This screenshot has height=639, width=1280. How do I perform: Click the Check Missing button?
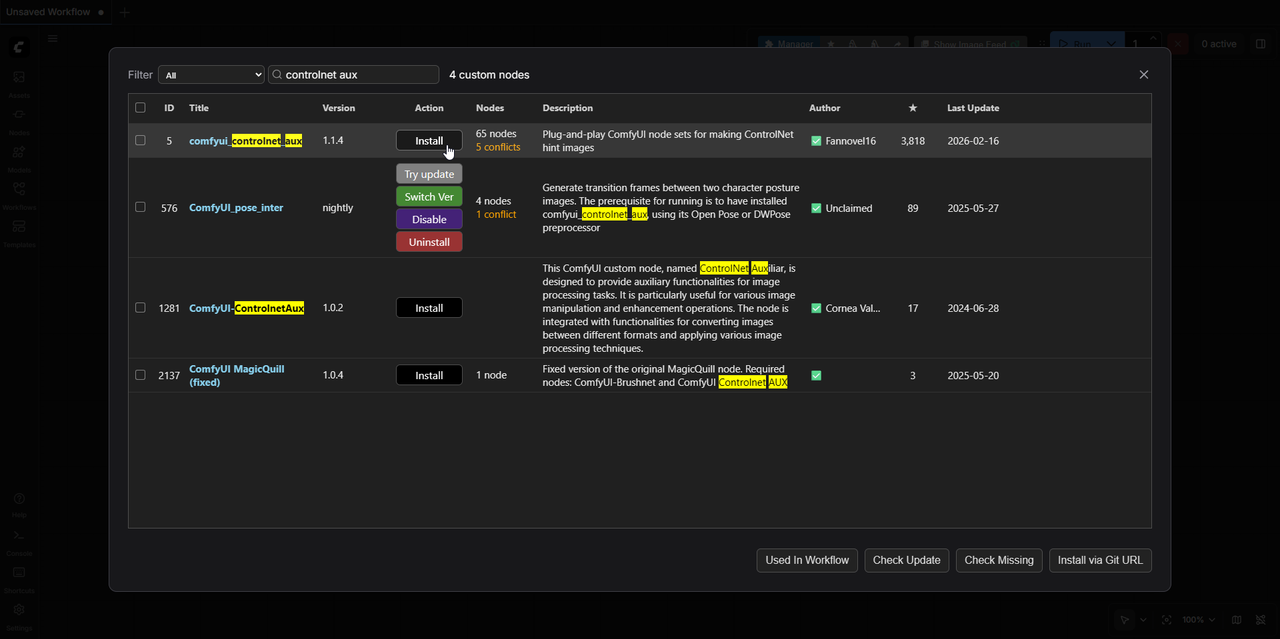pyautogui.click(x=999, y=560)
